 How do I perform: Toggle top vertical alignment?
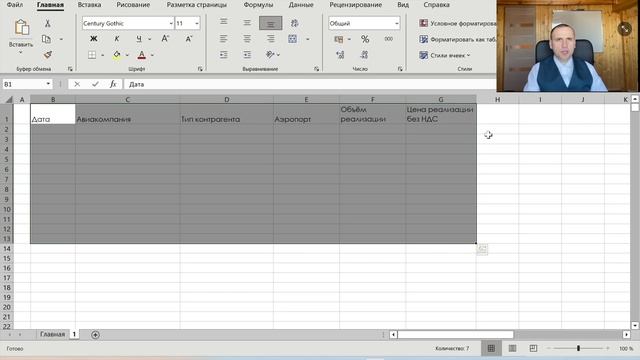[223, 22]
